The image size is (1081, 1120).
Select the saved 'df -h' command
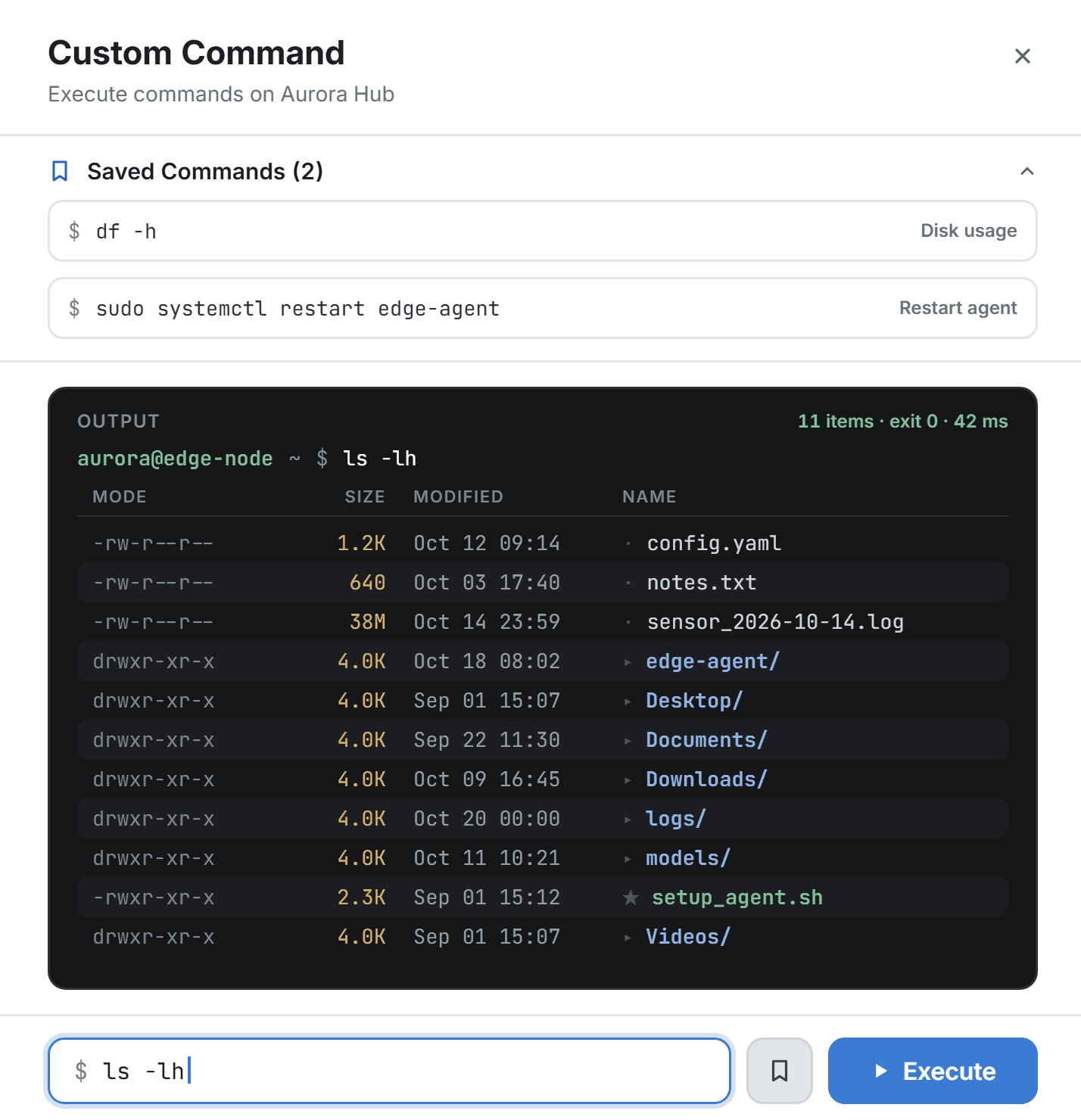coord(542,231)
